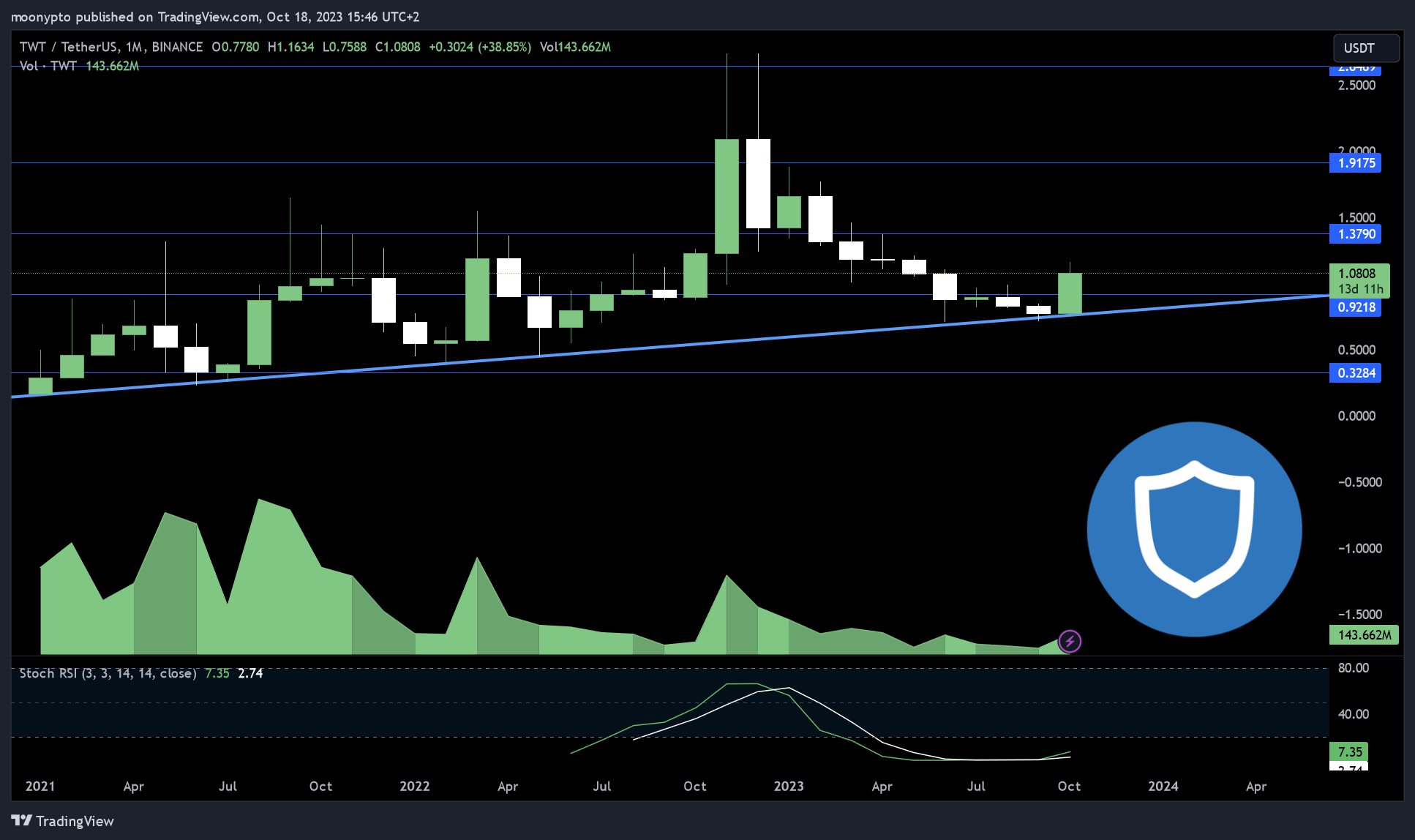Screen dimensions: 1415x840
Task: Open the USDT currency selector
Action: pos(1366,48)
